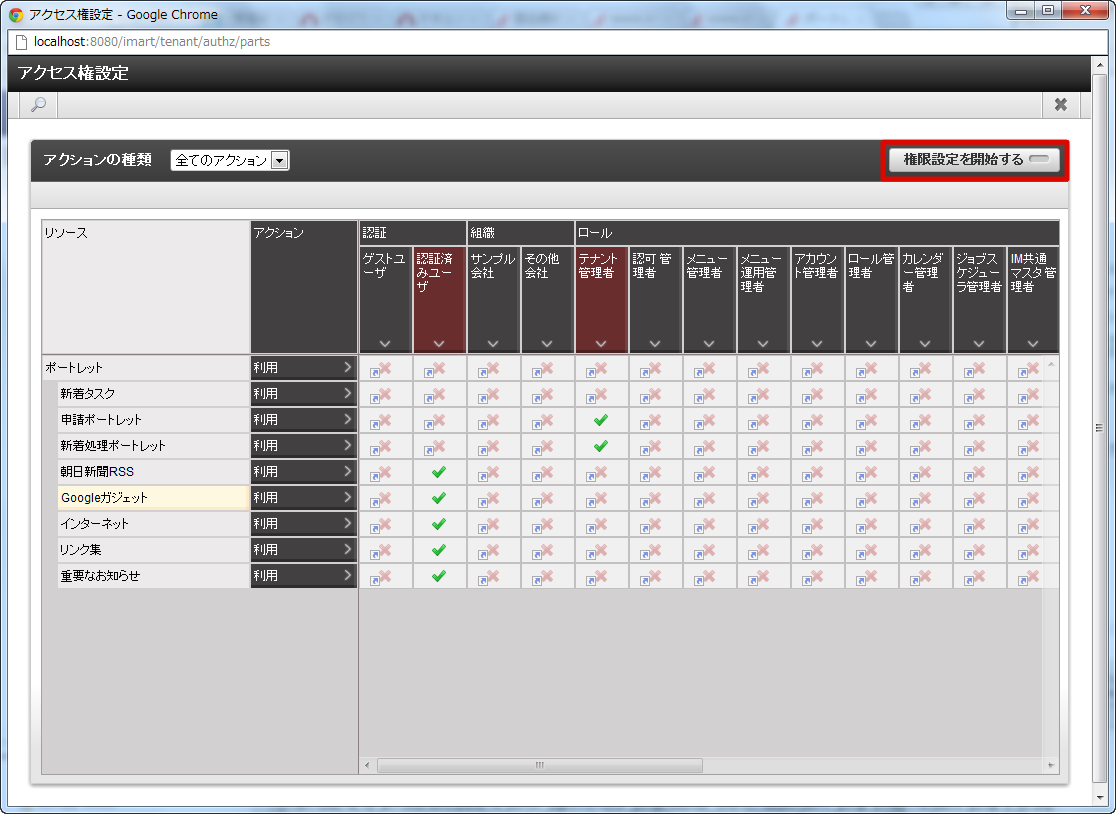Toggle deny mark for ポートレット テナント管理者
The height and width of the screenshot is (814, 1116).
[596, 369]
